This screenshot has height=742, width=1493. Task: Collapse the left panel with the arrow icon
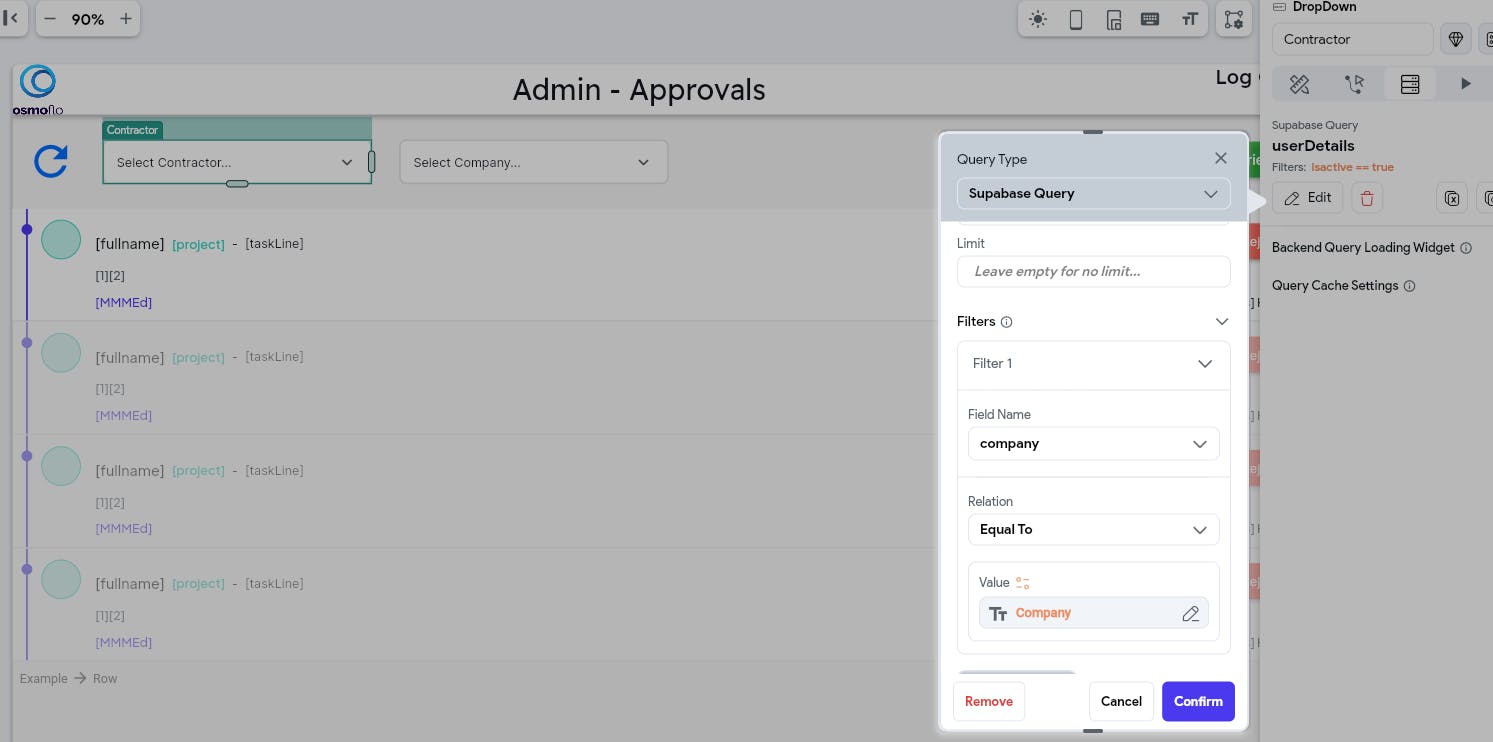pyautogui.click(x=11, y=19)
